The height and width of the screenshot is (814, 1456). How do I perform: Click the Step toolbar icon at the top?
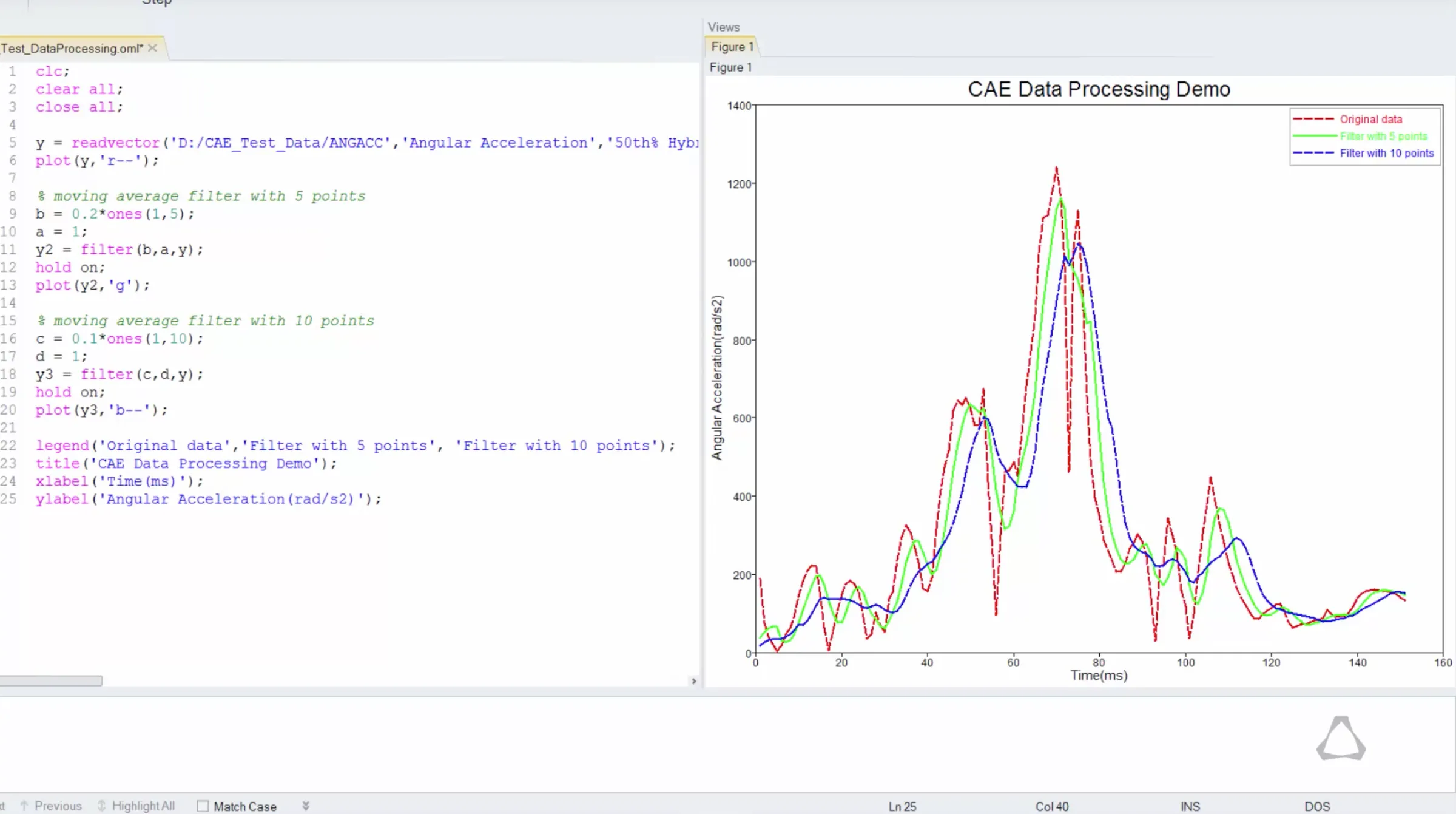(157, 3)
